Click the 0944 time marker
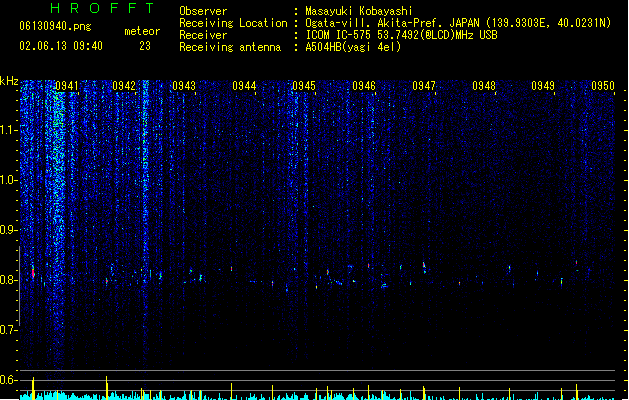The image size is (629, 400). (x=244, y=86)
